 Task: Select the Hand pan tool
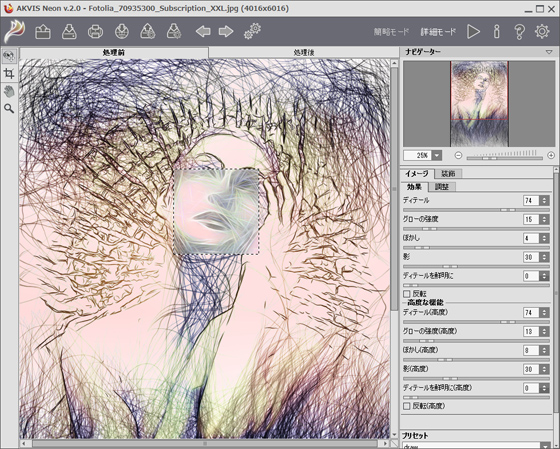coord(9,91)
